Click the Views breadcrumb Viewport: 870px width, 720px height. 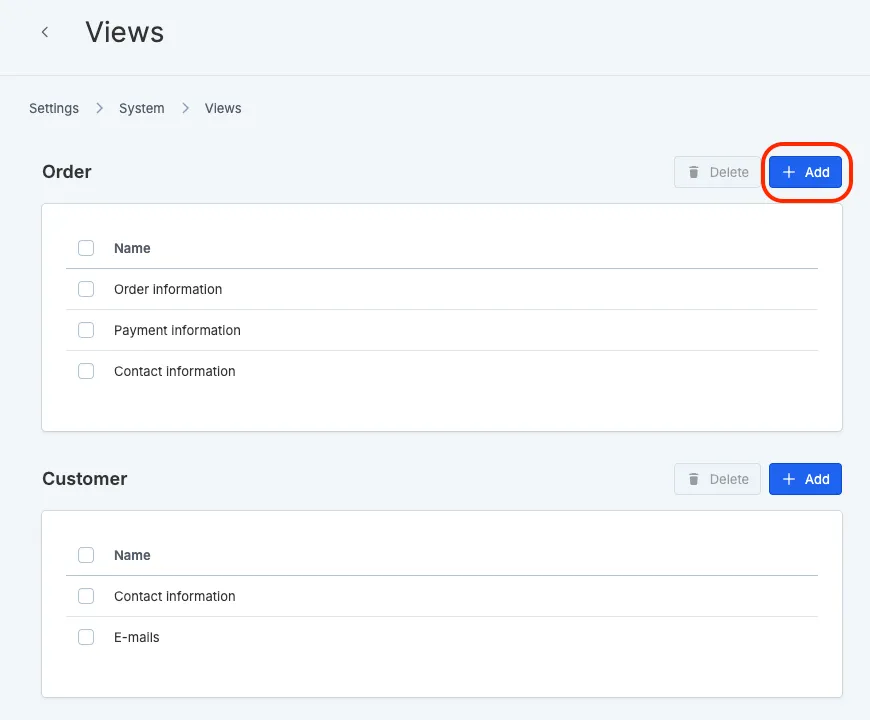[223, 108]
